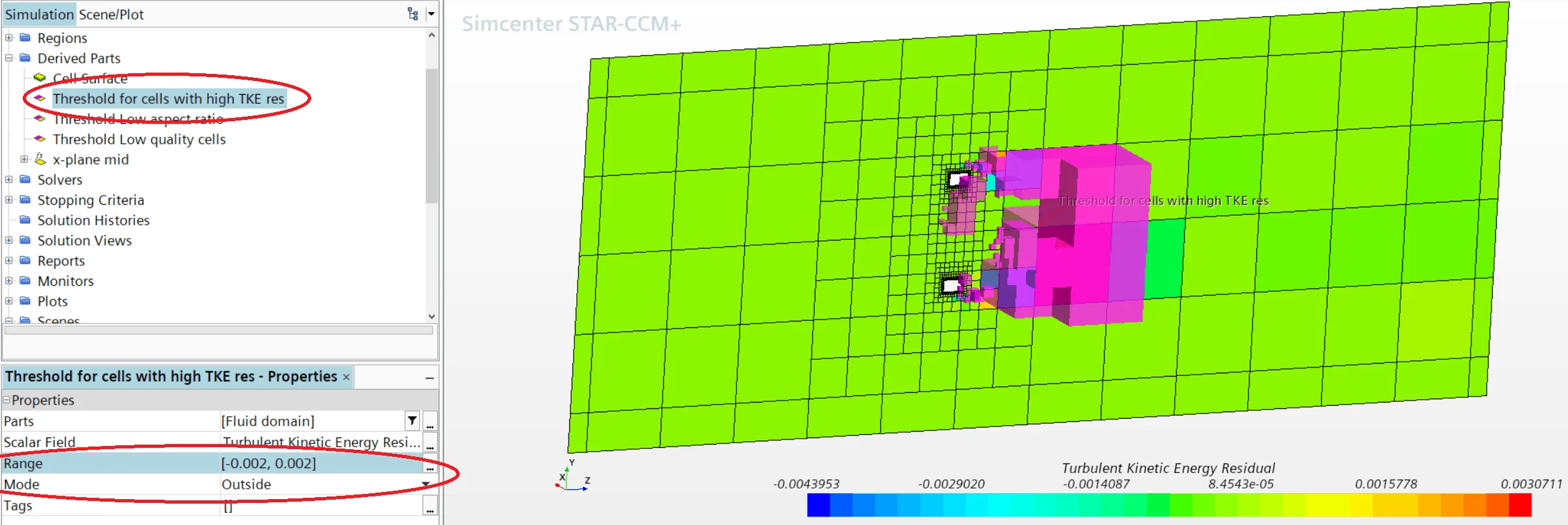Screen dimensions: 1568x525
Task: Collapse the Properties section
Action: 7,401
